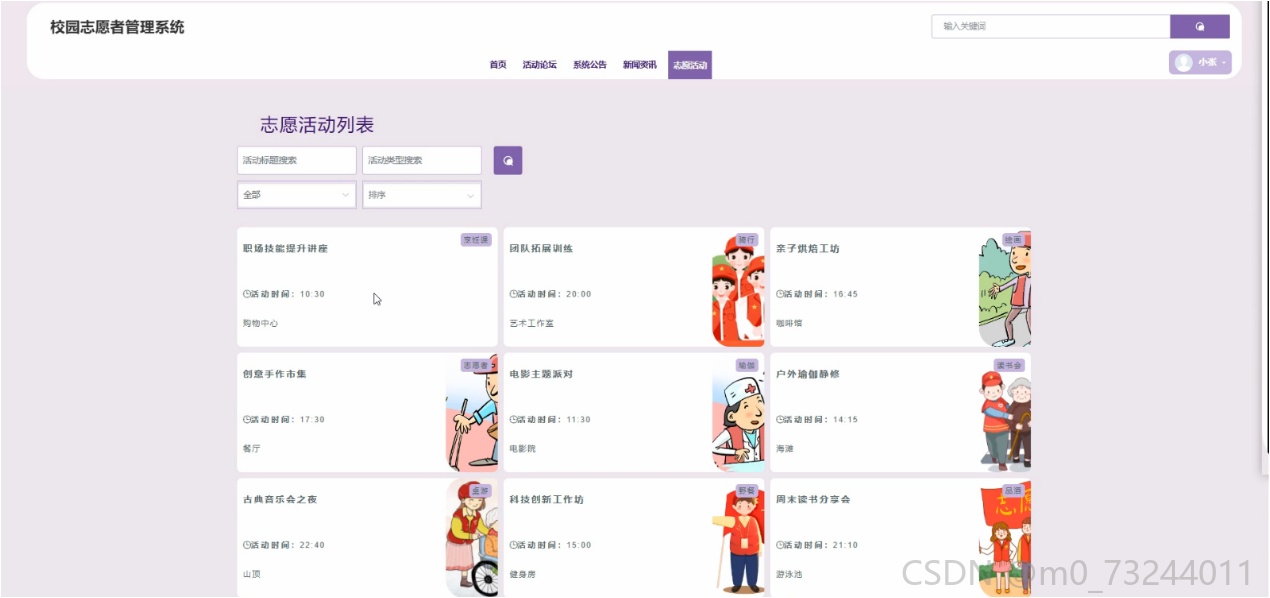Click the 户外瑜伽静修 card image
Image resolution: width=1270 pixels, height=598 pixels.
[x=1005, y=414]
